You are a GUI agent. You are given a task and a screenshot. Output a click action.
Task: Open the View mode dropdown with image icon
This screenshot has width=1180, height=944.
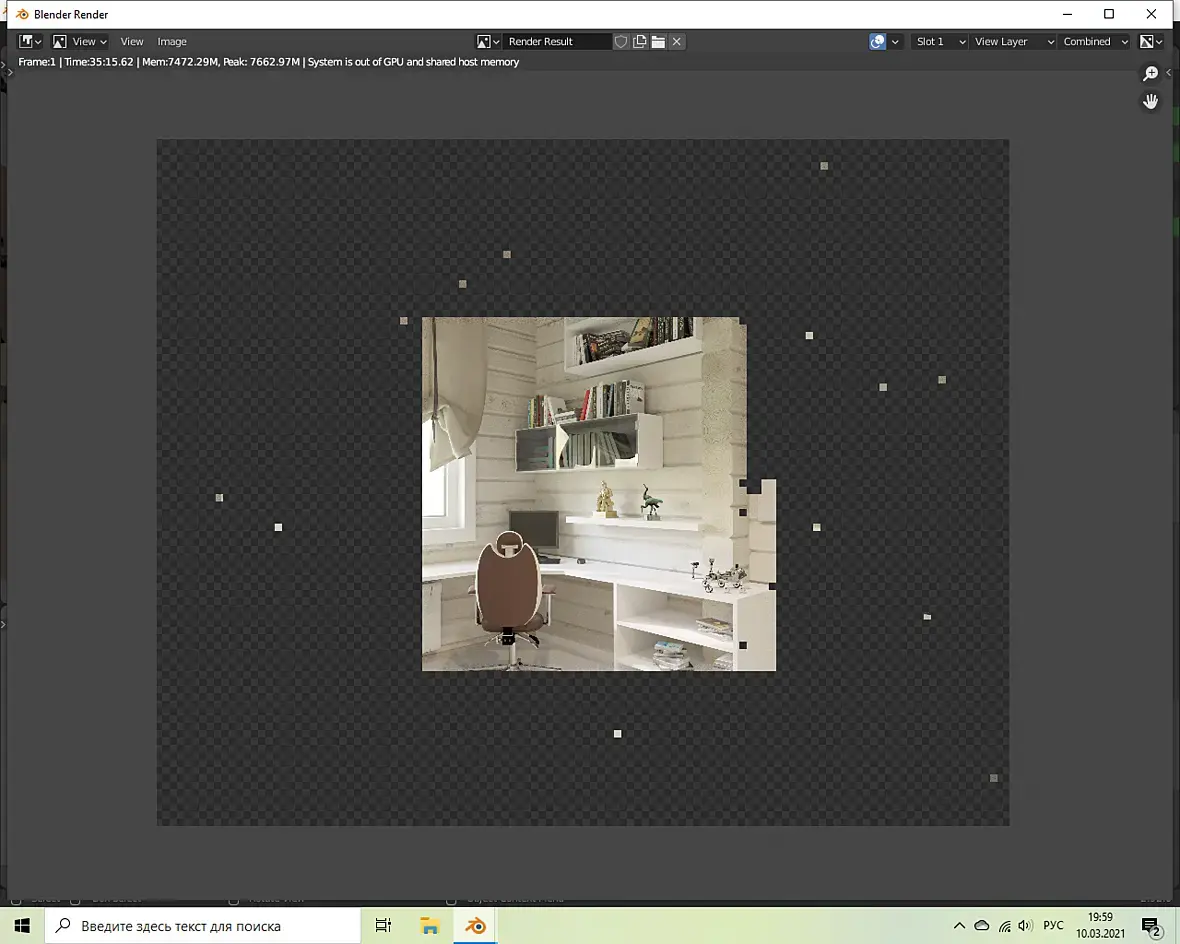pos(80,41)
